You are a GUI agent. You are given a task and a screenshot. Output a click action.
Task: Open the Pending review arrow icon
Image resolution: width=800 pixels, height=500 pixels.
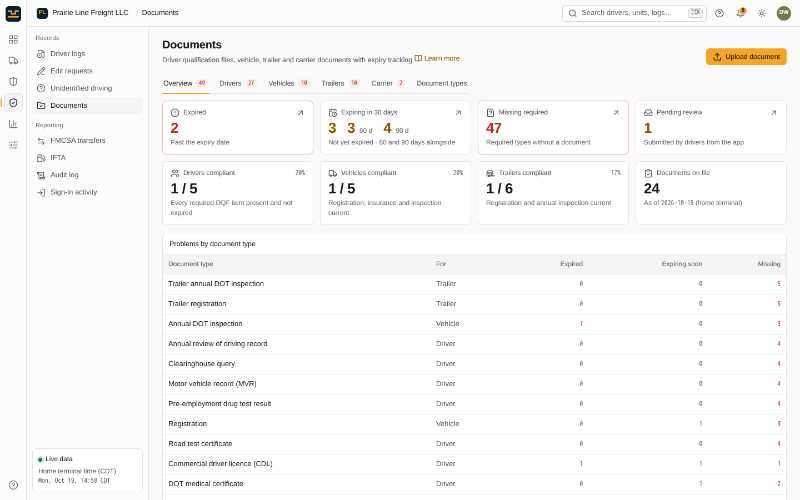(773, 113)
